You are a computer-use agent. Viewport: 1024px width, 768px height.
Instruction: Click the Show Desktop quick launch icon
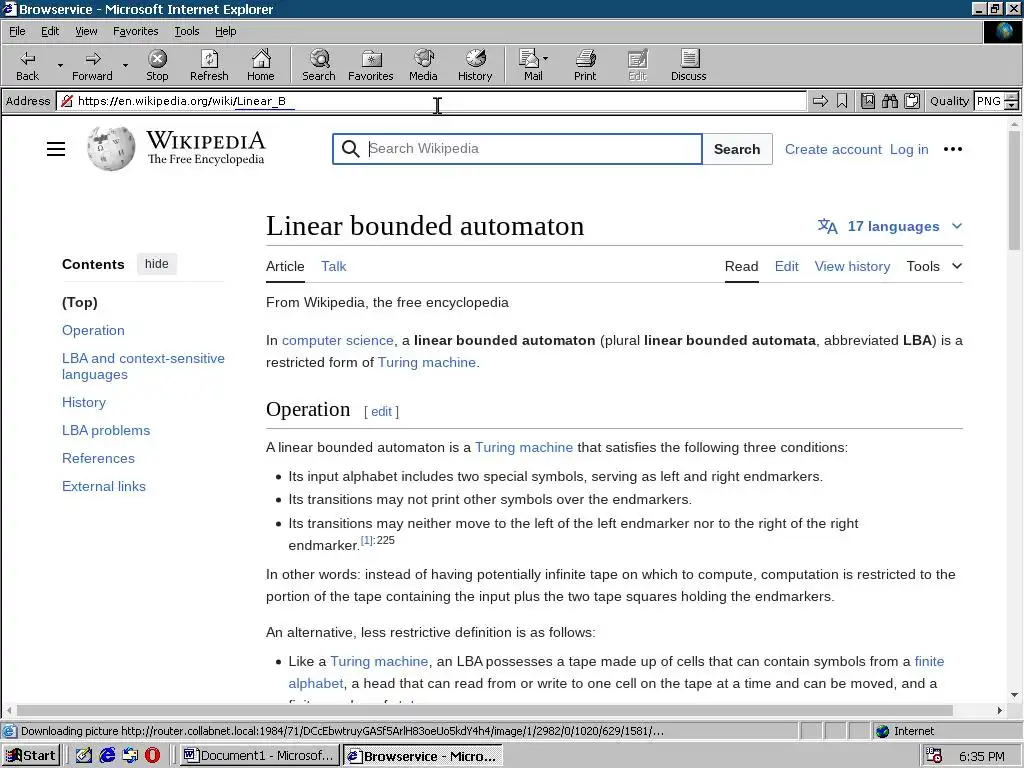point(84,756)
